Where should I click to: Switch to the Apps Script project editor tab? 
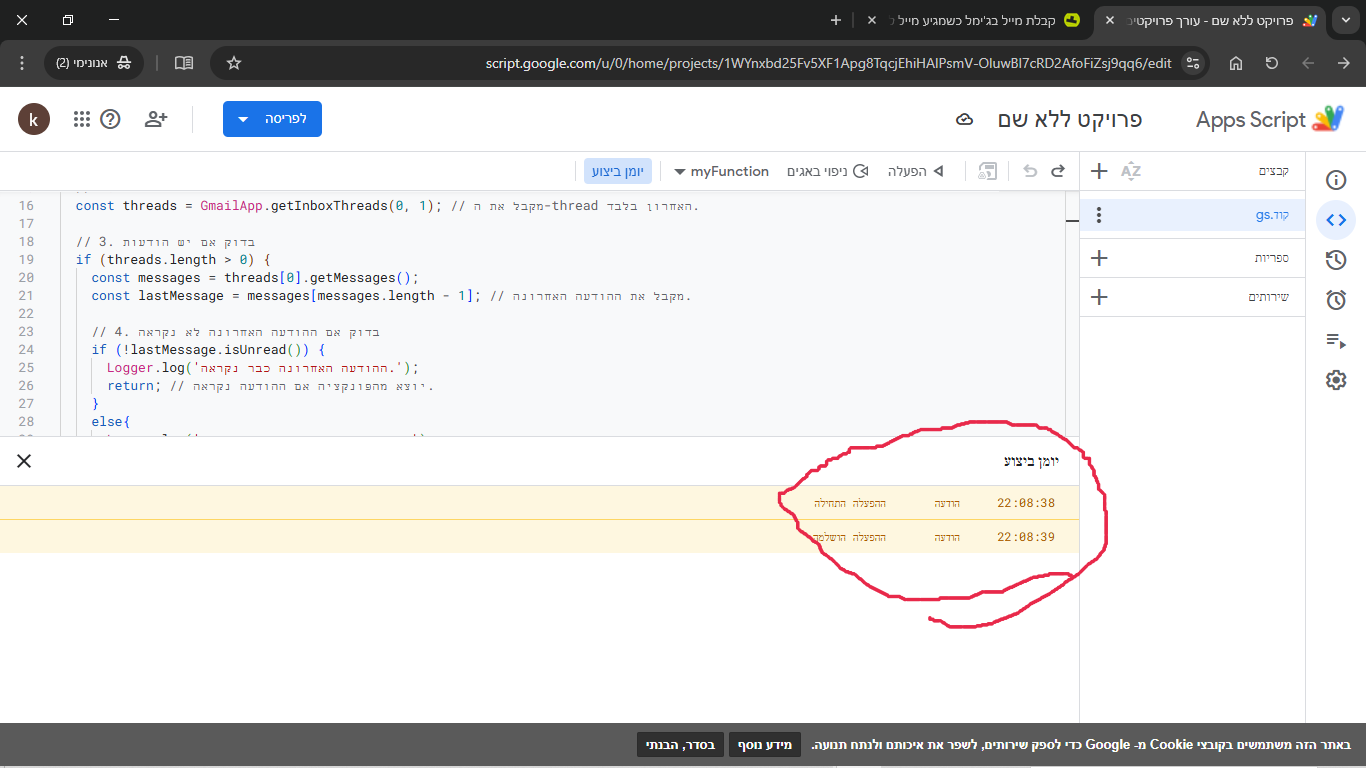point(1212,20)
